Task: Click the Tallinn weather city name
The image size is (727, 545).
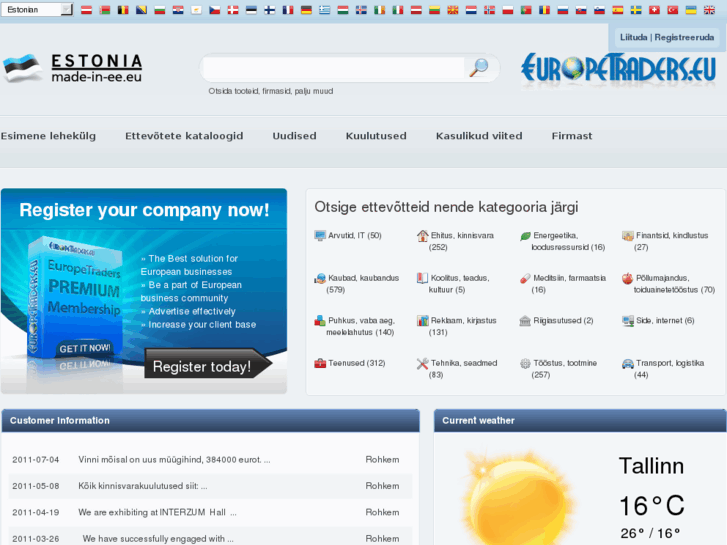Action: point(651,466)
